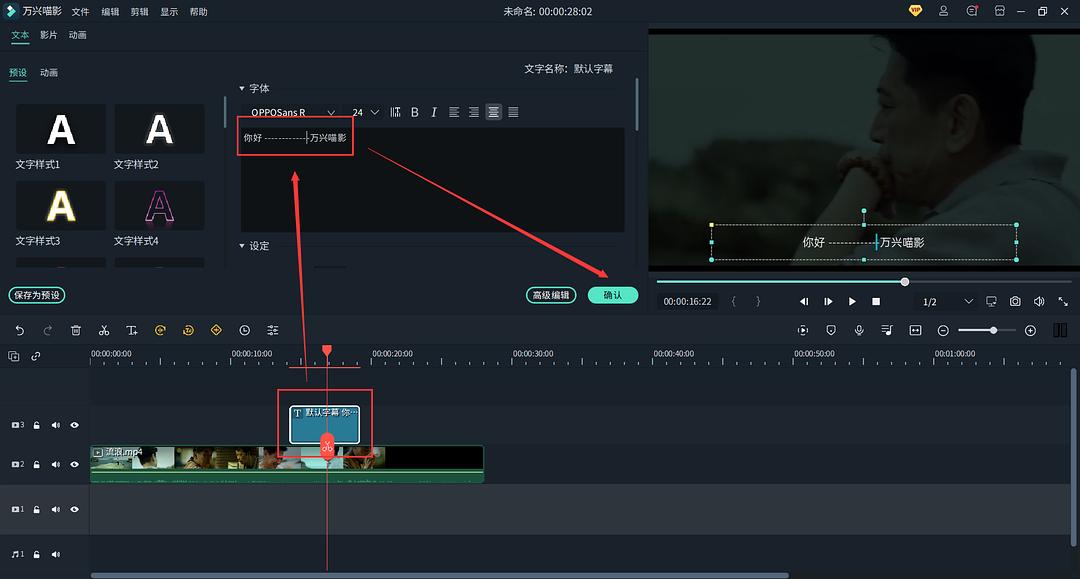Center-align the subtitle text
The image size is (1080, 579).
[494, 112]
